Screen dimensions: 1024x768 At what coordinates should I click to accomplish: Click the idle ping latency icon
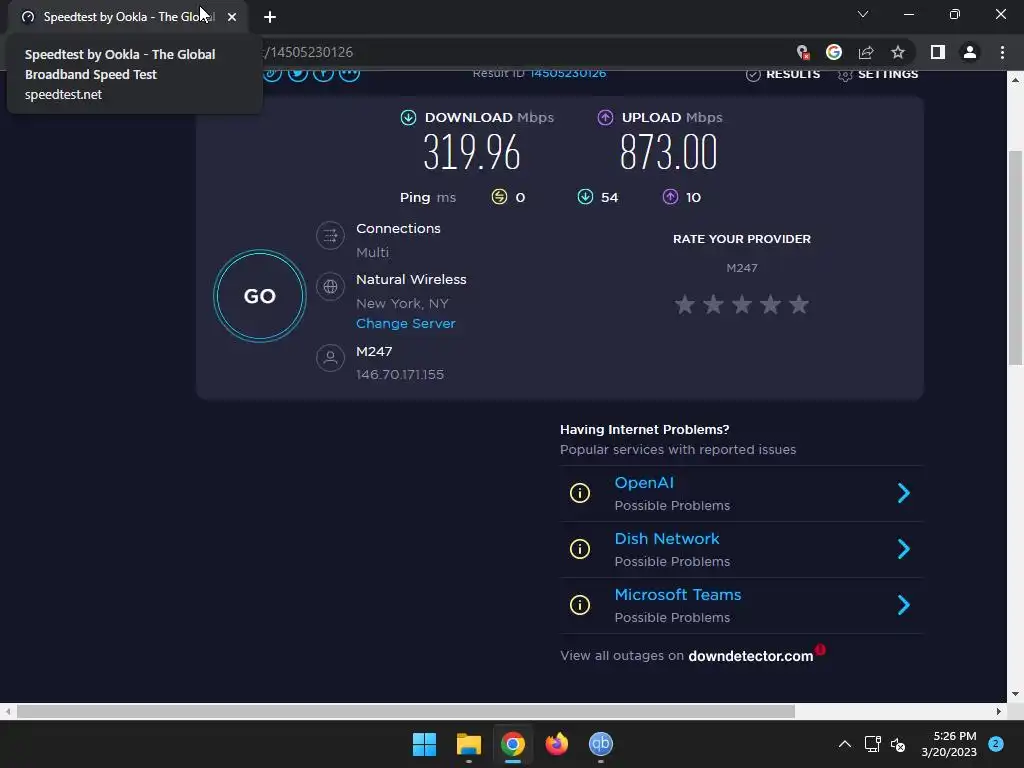pyautogui.click(x=499, y=197)
